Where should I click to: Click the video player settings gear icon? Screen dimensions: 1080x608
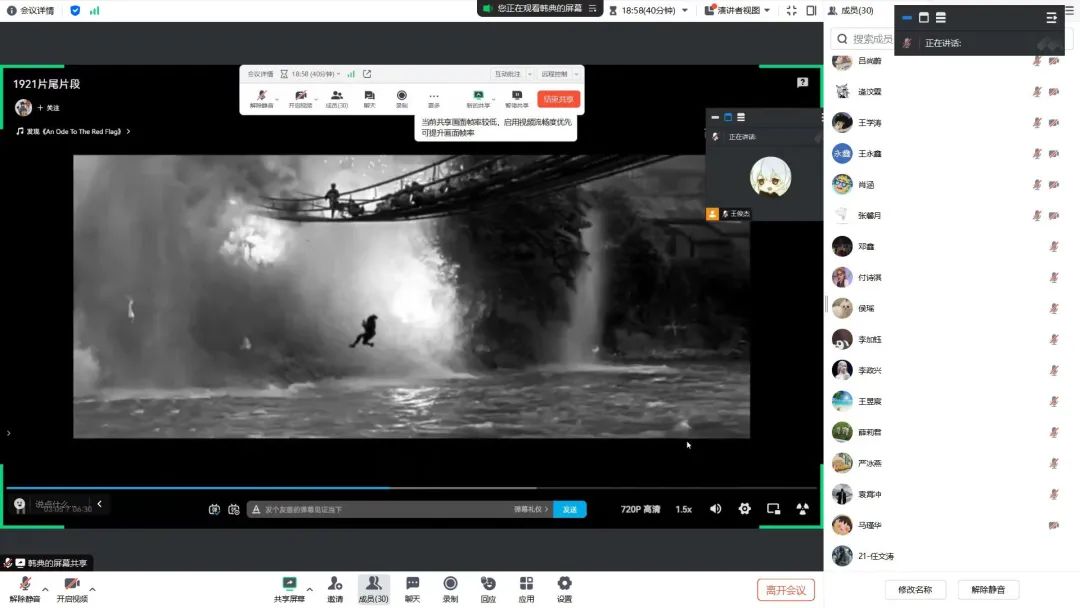(x=744, y=509)
